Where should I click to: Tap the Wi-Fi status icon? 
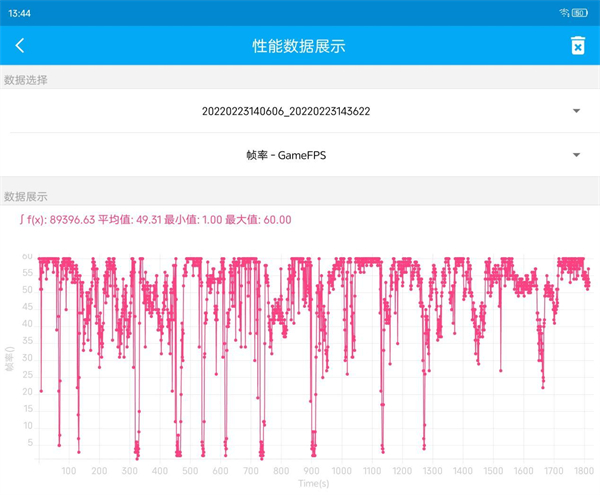coord(565,11)
